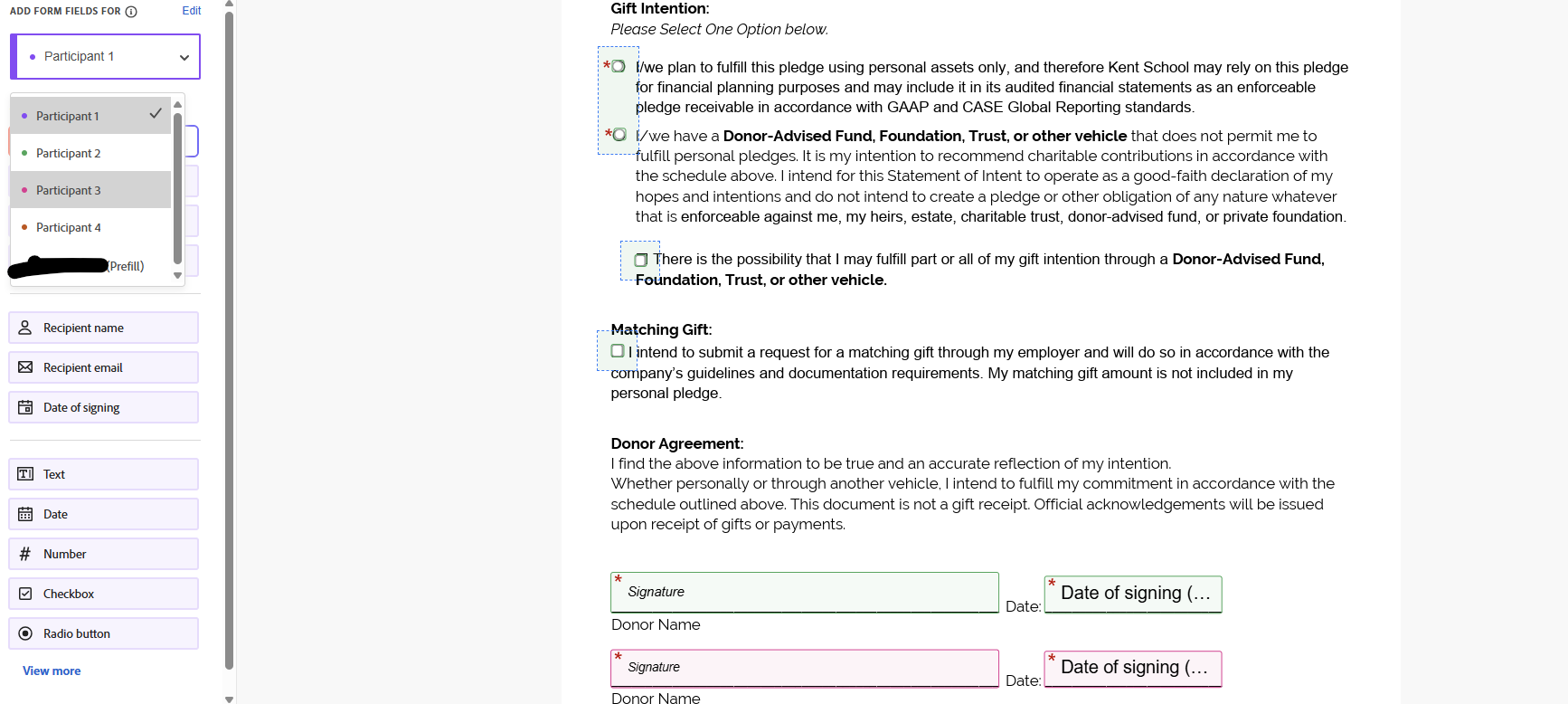The width and height of the screenshot is (1568, 704).
Task: Add a Recipient name field
Action: (104, 328)
